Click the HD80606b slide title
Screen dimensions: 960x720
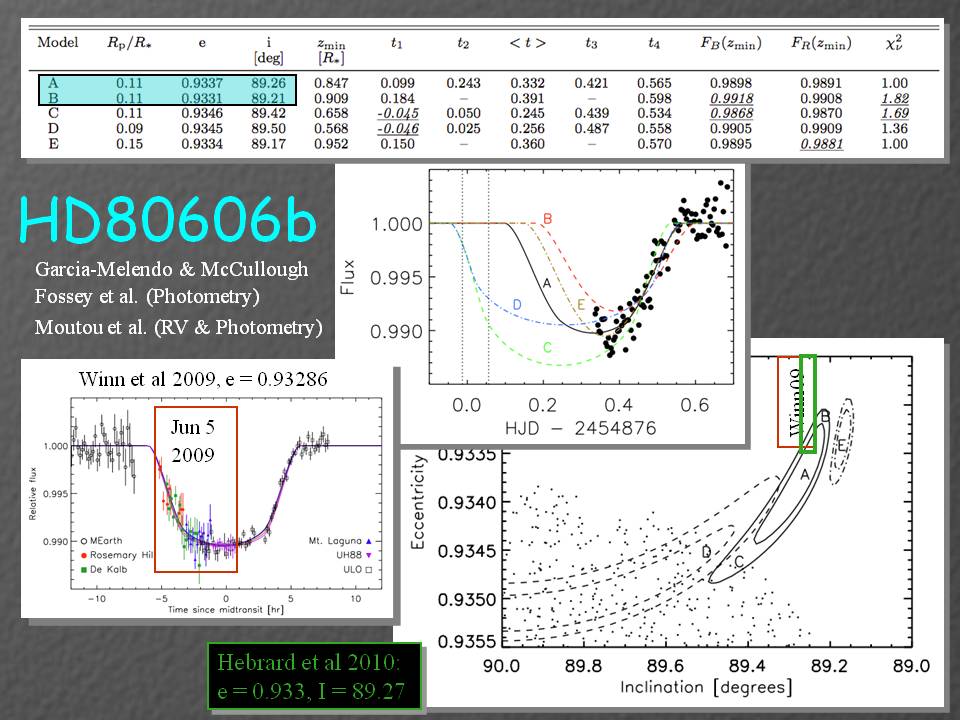tap(166, 222)
